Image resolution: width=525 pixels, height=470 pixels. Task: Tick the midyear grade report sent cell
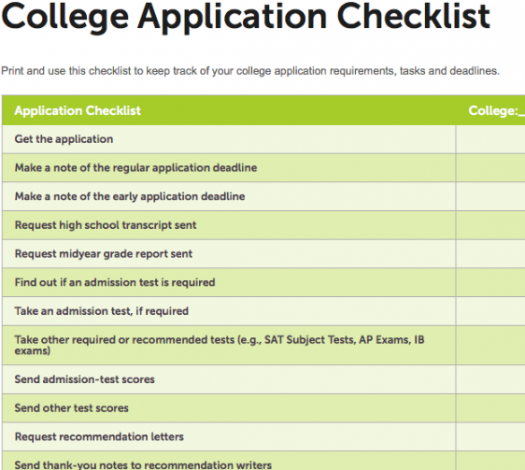(x=491, y=254)
